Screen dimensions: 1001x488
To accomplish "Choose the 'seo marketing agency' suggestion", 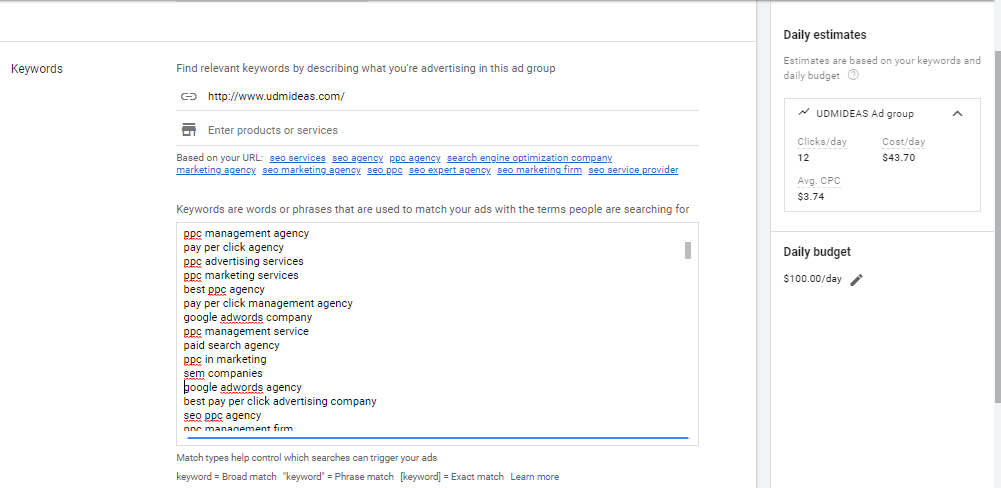I will [311, 170].
